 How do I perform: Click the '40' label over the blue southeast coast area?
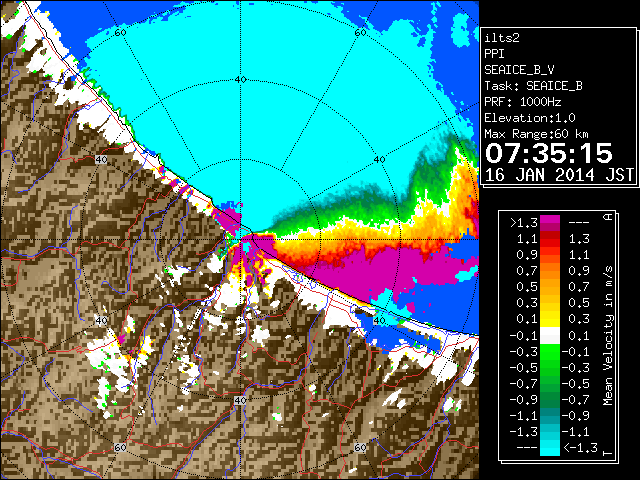point(380,320)
